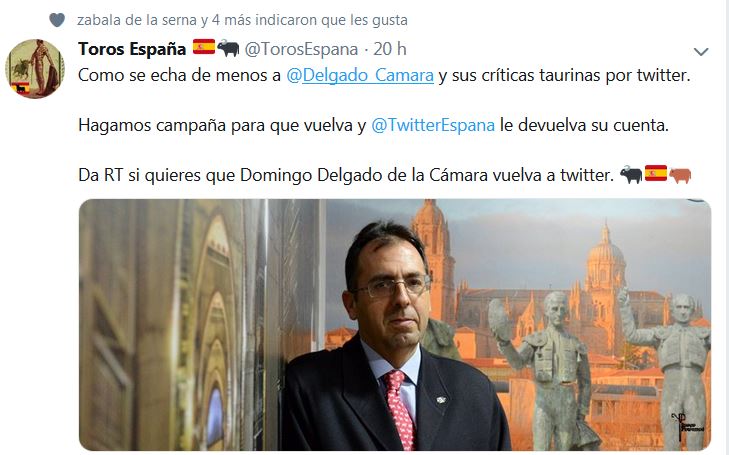The image size is (729, 455).
Task: Open the Toros España profile avatar
Action: [x=35, y=69]
